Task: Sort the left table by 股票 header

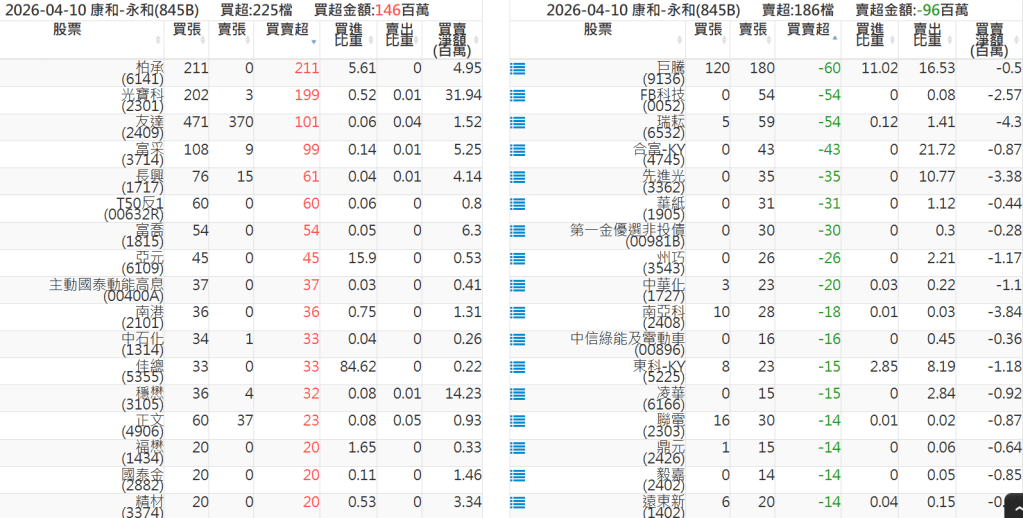Action: (82, 30)
